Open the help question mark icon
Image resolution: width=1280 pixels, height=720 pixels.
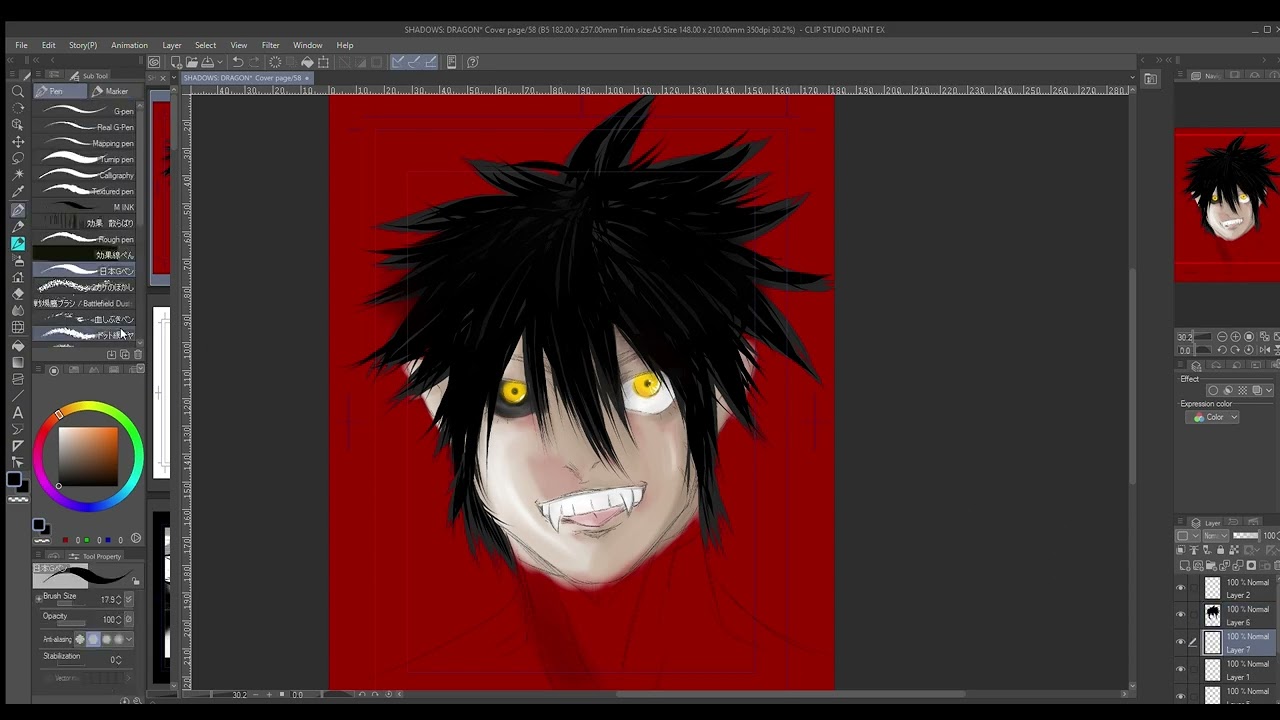[473, 62]
